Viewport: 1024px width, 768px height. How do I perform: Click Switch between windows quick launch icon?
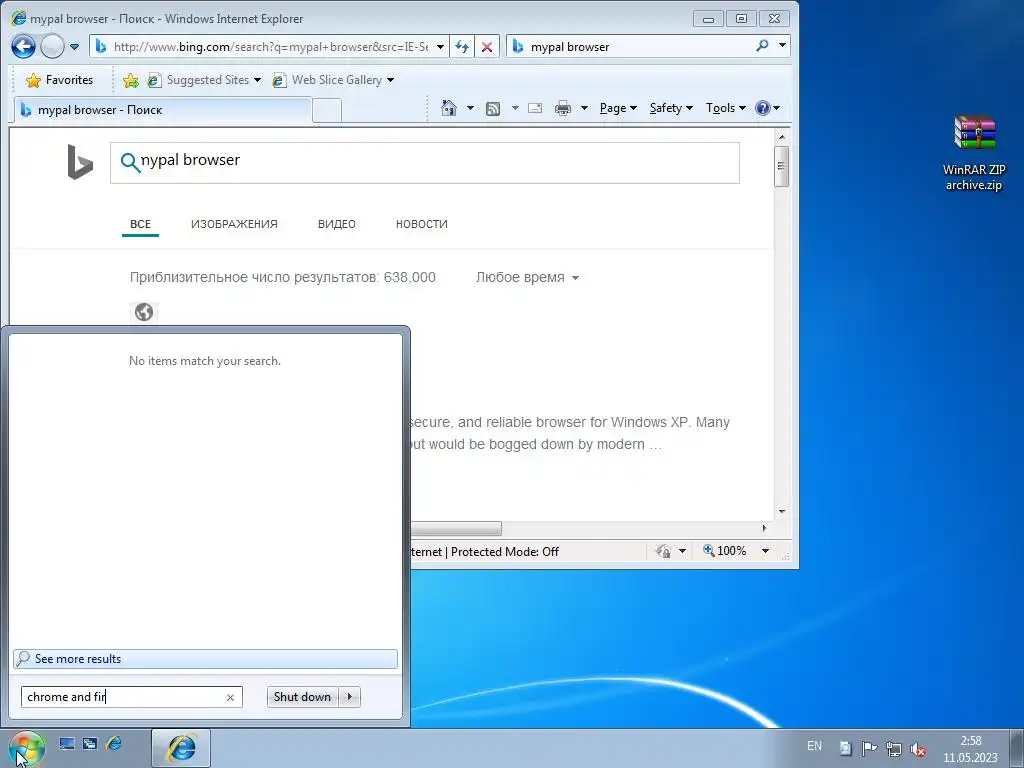[90, 743]
